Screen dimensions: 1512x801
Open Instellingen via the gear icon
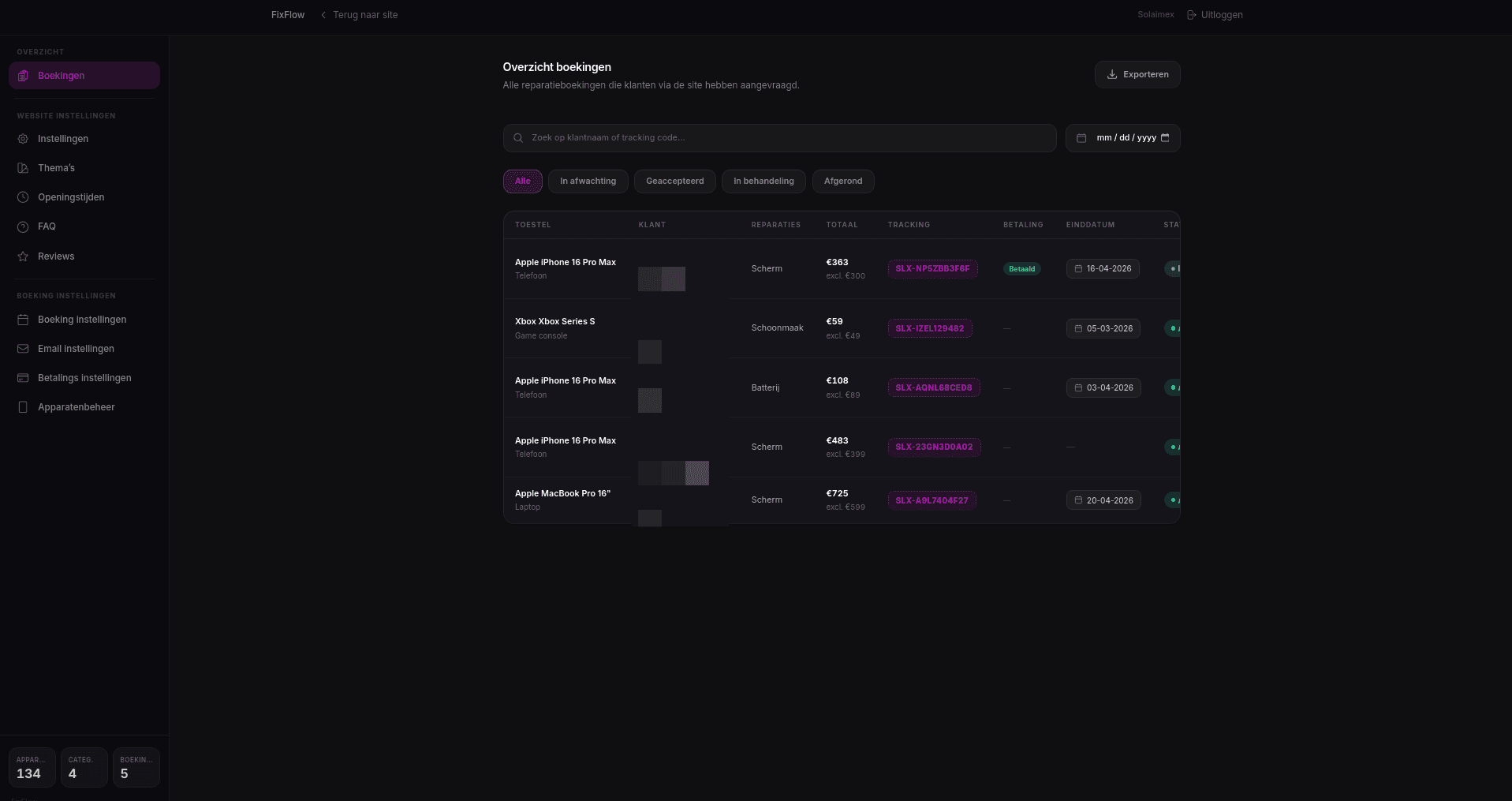(23, 139)
